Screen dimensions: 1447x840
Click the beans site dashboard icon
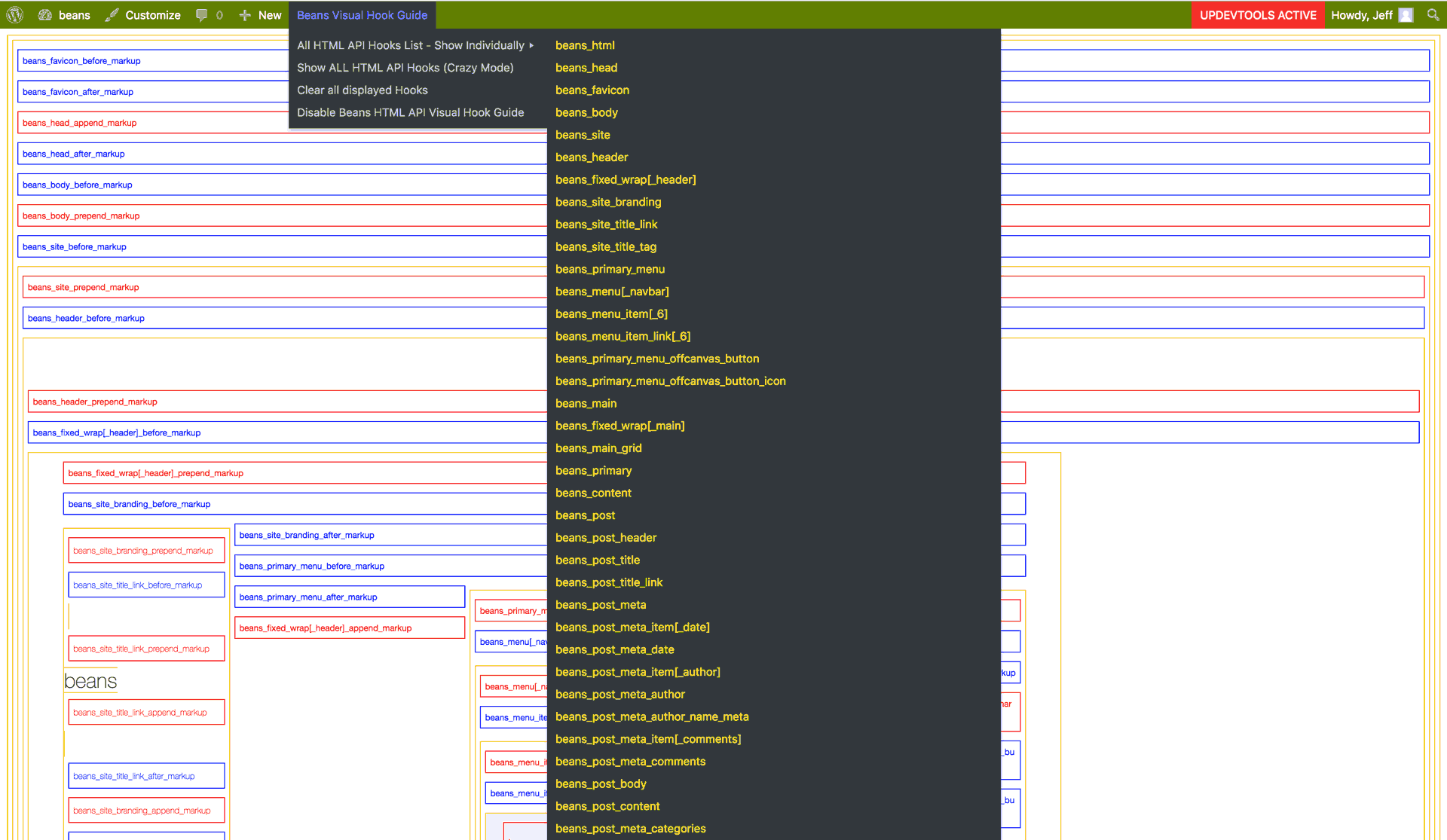coord(45,15)
